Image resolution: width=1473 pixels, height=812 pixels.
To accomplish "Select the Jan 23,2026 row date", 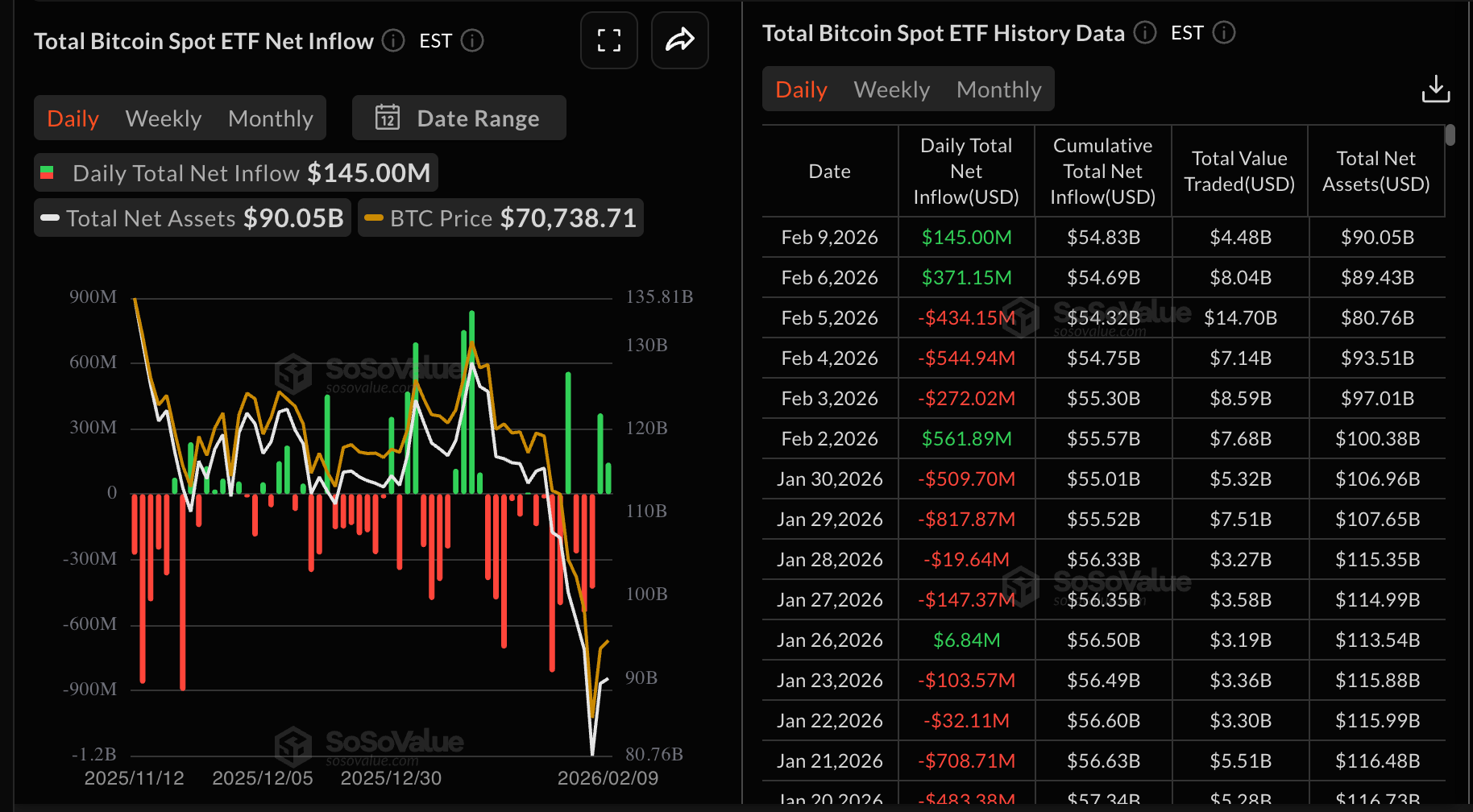I will [x=830, y=680].
